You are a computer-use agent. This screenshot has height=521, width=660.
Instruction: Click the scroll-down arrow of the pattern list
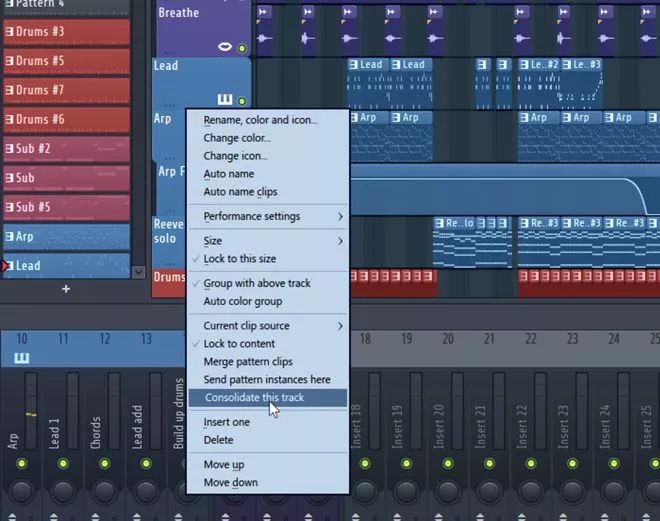139,272
